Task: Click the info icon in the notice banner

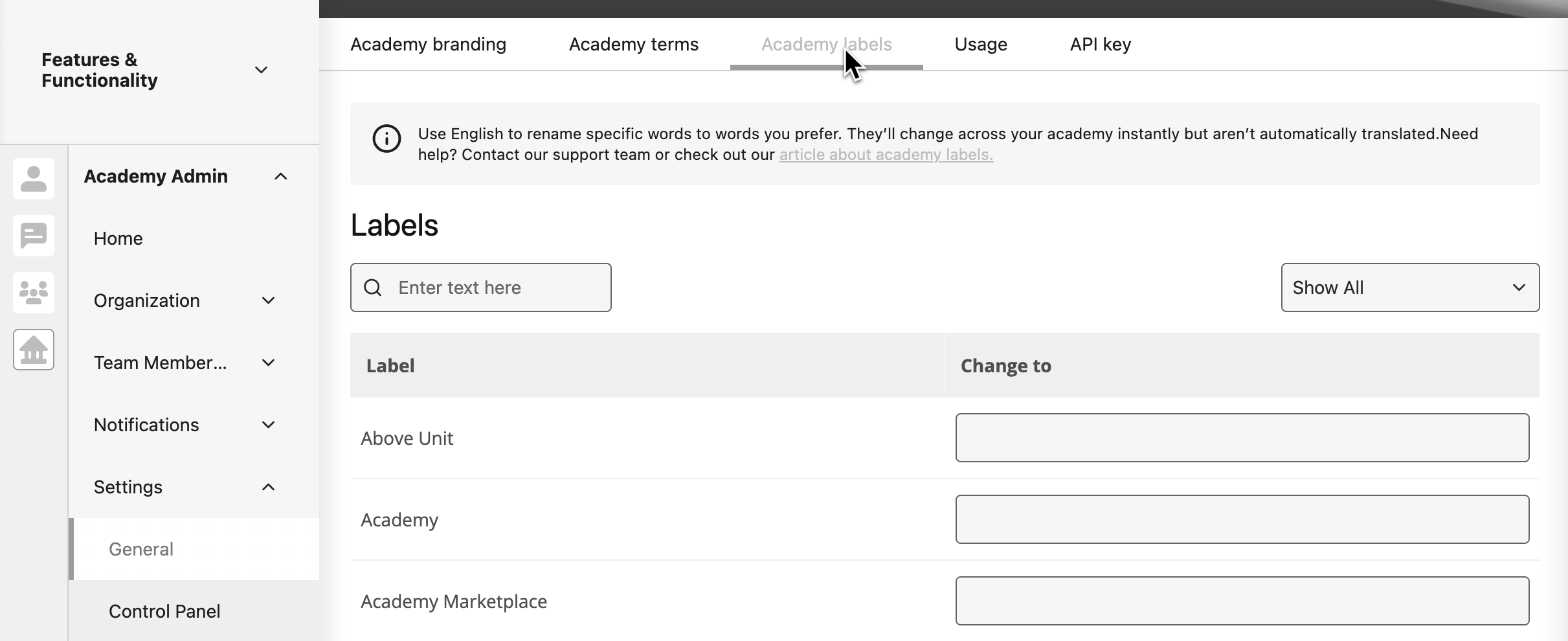Action: click(386, 139)
